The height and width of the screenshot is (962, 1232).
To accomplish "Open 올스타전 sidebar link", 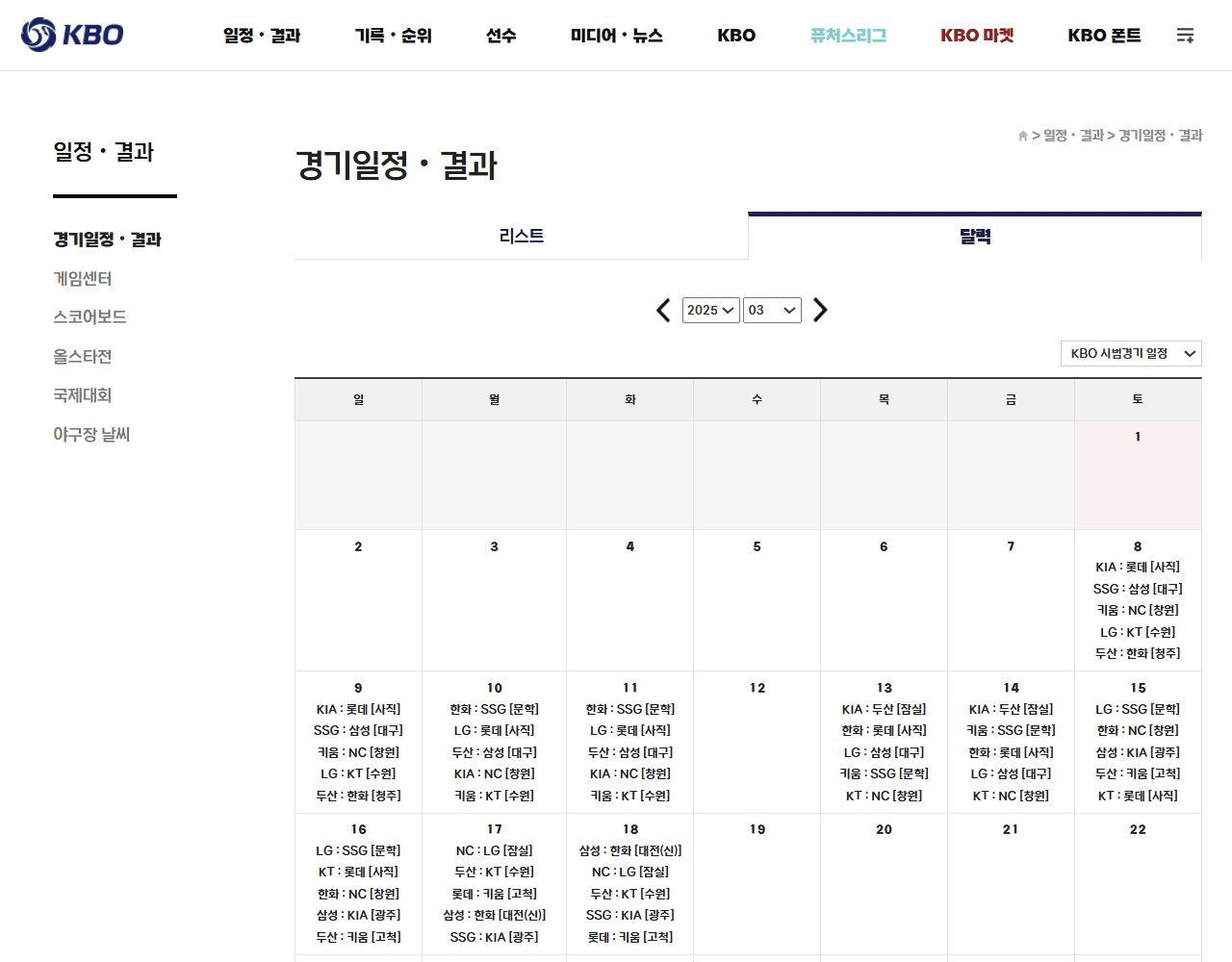I will pyautogui.click(x=83, y=357).
